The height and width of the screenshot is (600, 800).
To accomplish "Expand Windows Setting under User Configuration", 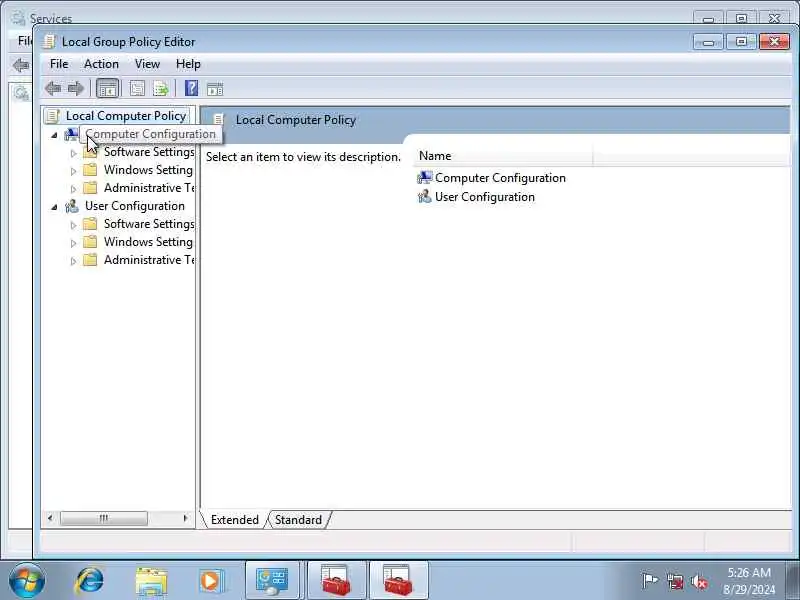I will [73, 243].
